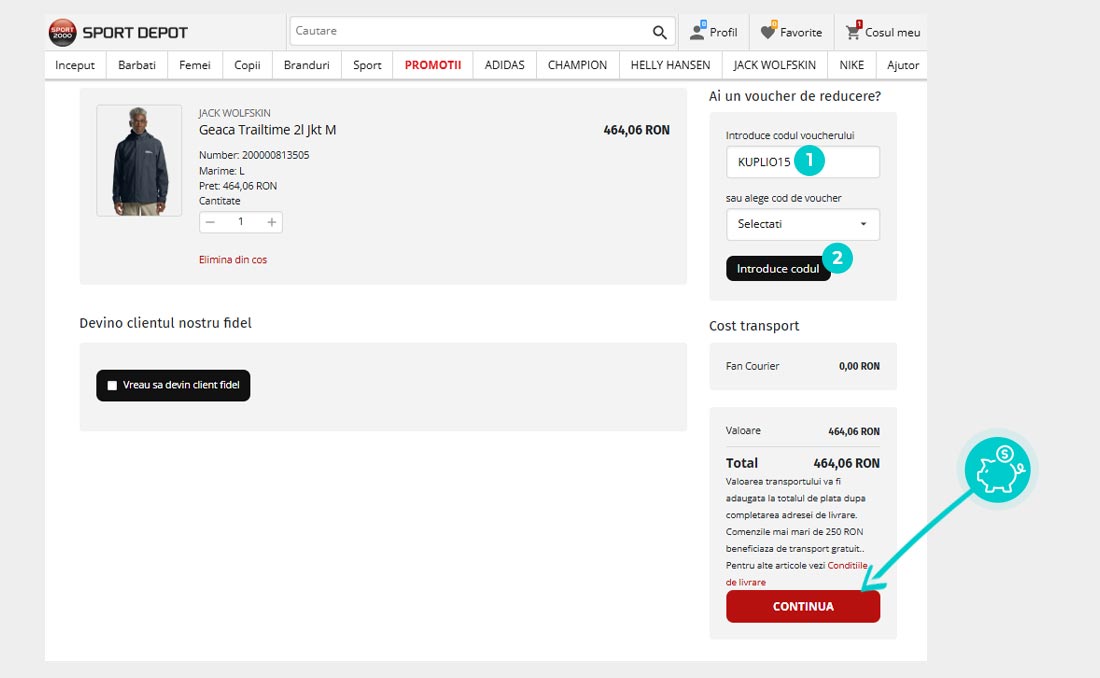Click 'Elimina din cos' link

[x=233, y=260]
